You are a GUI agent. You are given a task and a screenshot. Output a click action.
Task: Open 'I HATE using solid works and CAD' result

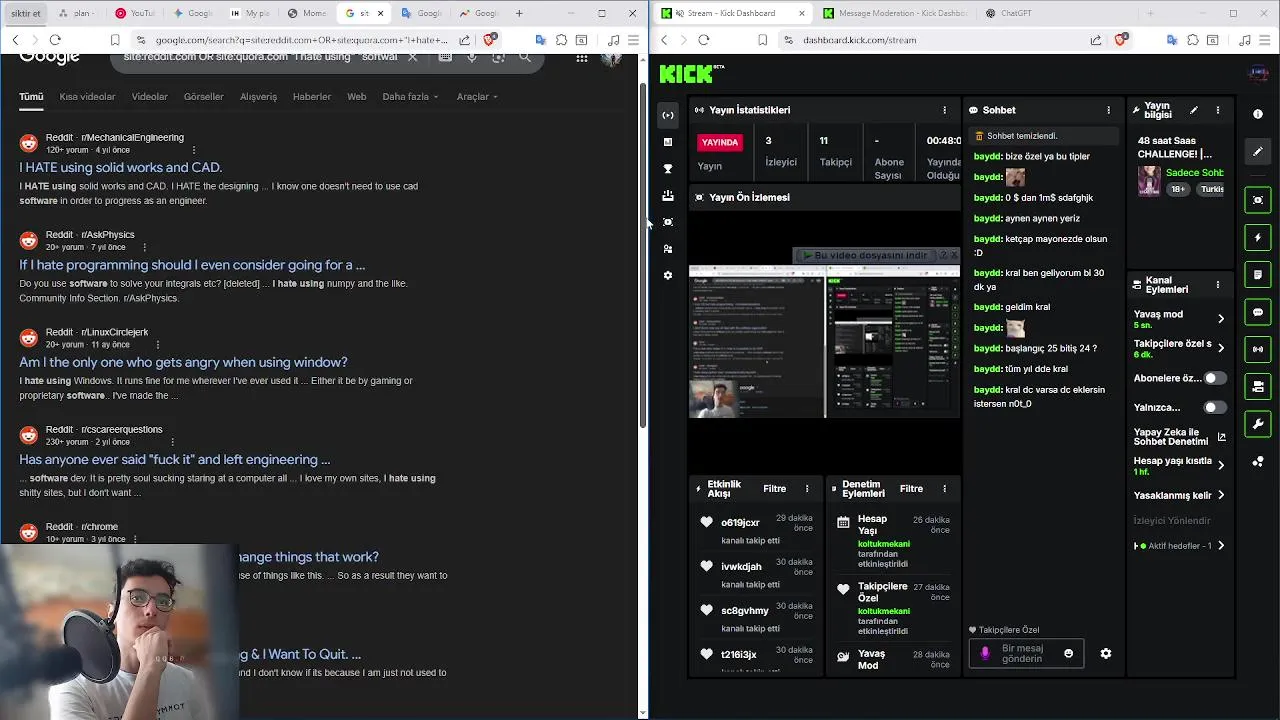click(121, 167)
